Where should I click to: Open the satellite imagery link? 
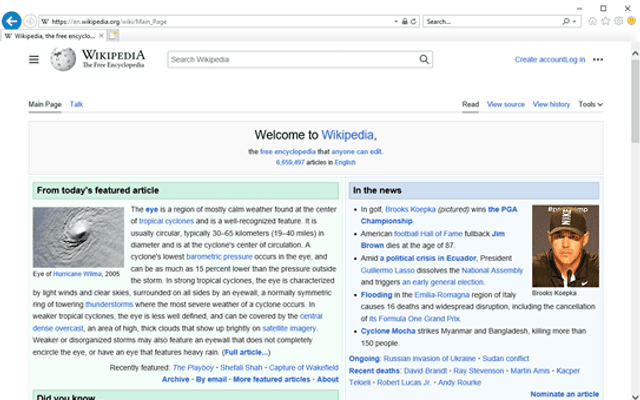[x=289, y=328]
